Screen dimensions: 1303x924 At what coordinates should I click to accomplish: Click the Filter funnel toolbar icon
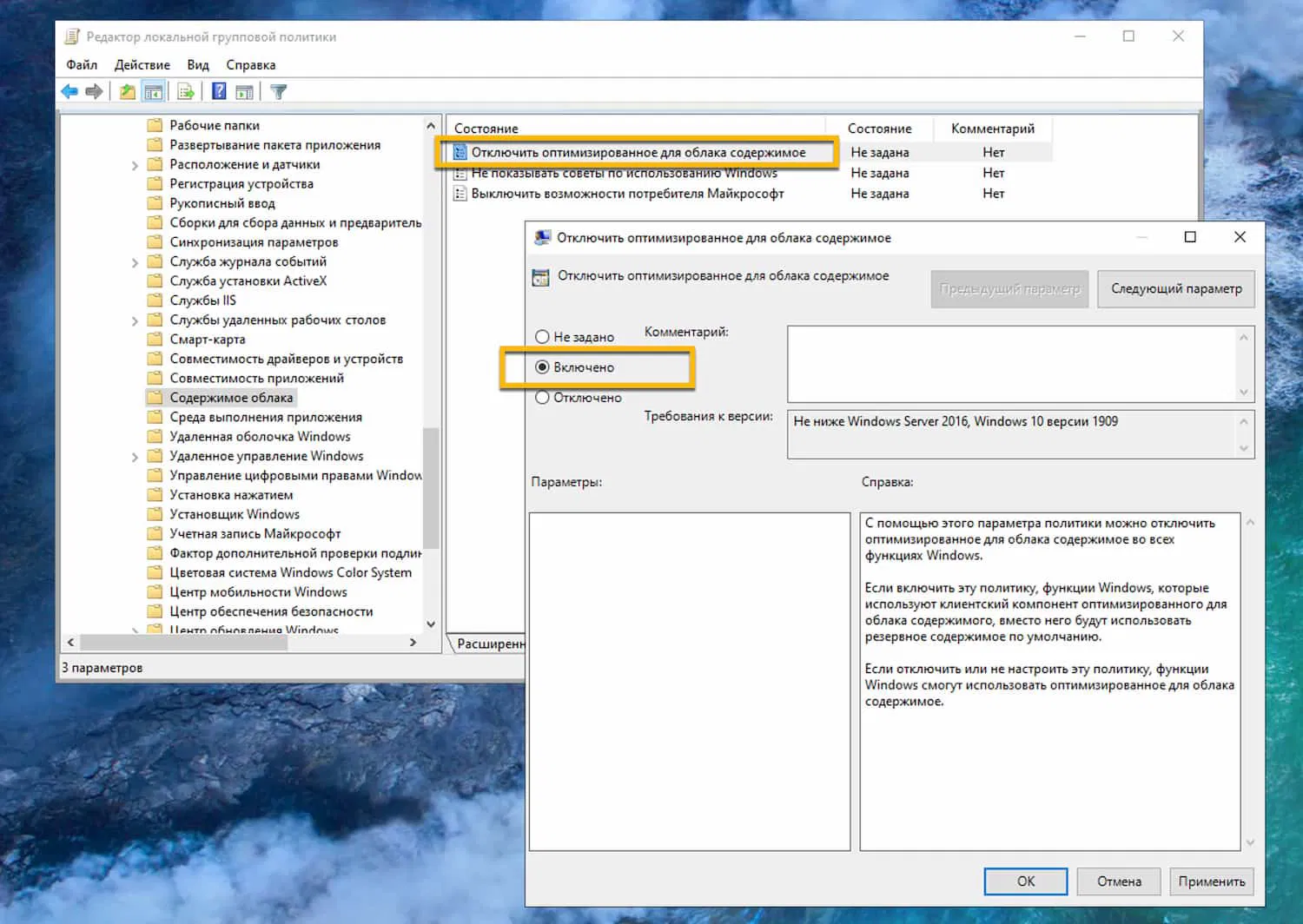coord(278,91)
